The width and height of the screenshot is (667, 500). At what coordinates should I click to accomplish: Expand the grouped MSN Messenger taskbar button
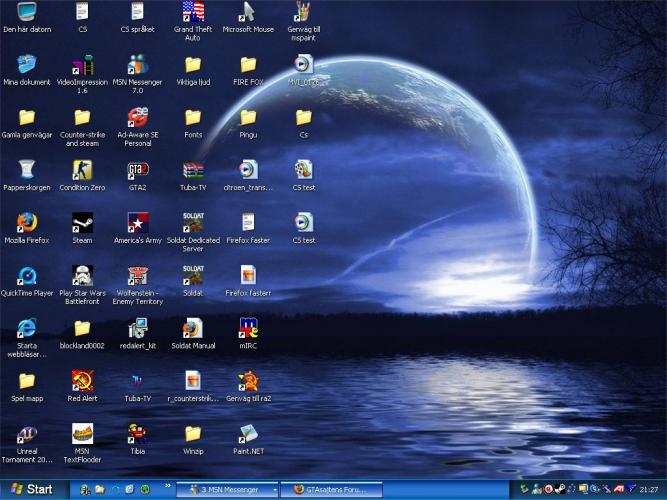pos(228,490)
